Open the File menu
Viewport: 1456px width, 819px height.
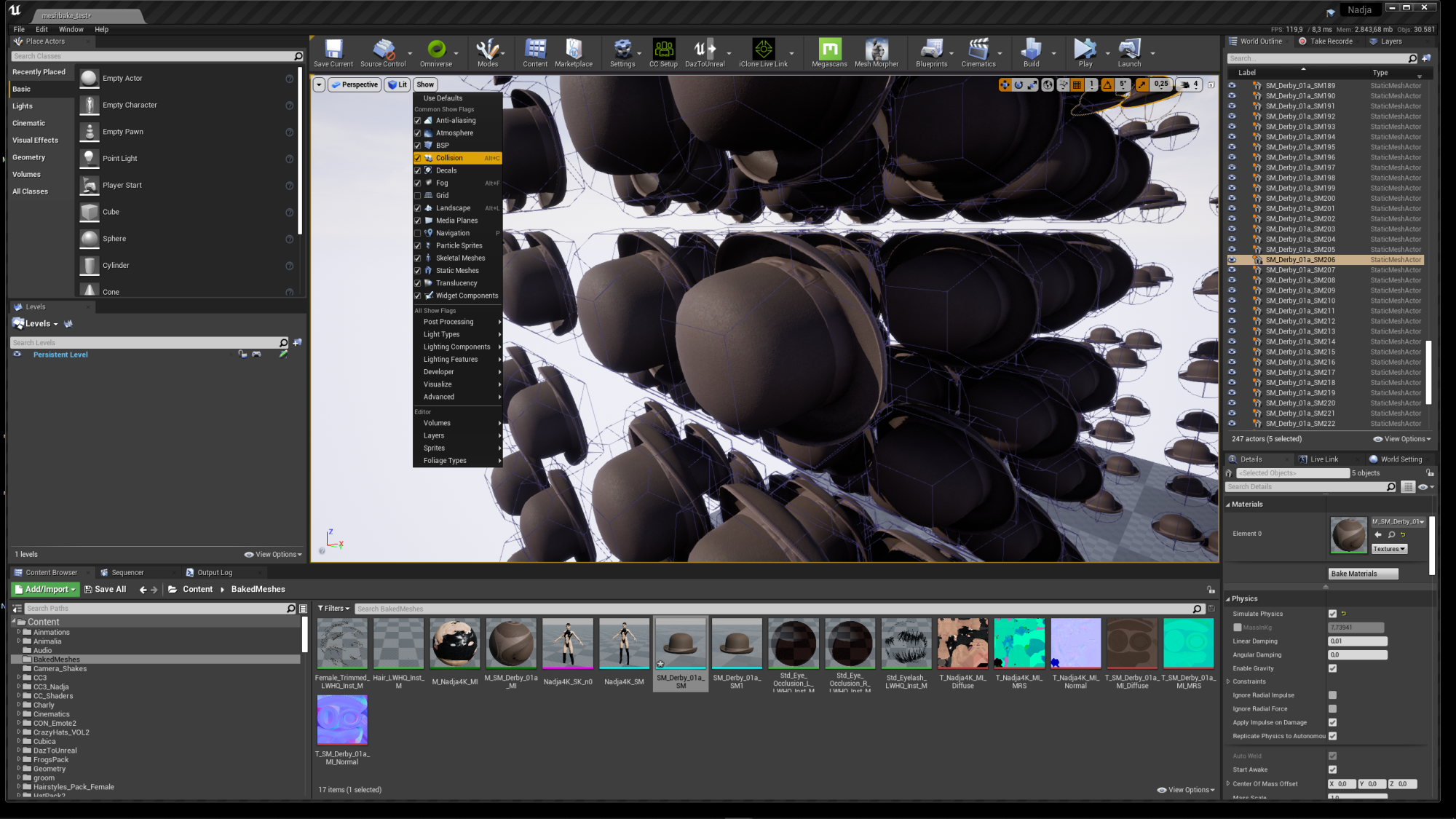coord(19,30)
